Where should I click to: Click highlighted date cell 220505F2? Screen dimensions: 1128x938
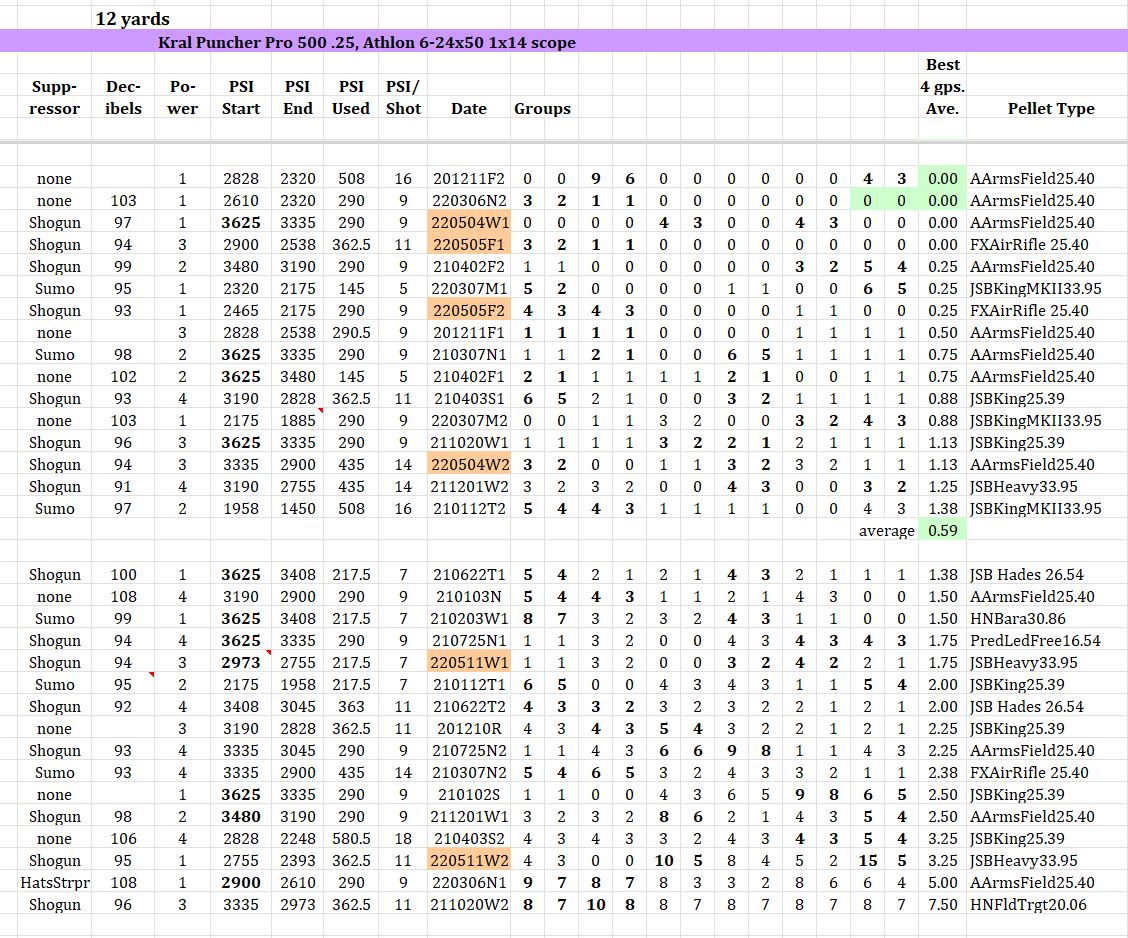click(x=469, y=311)
